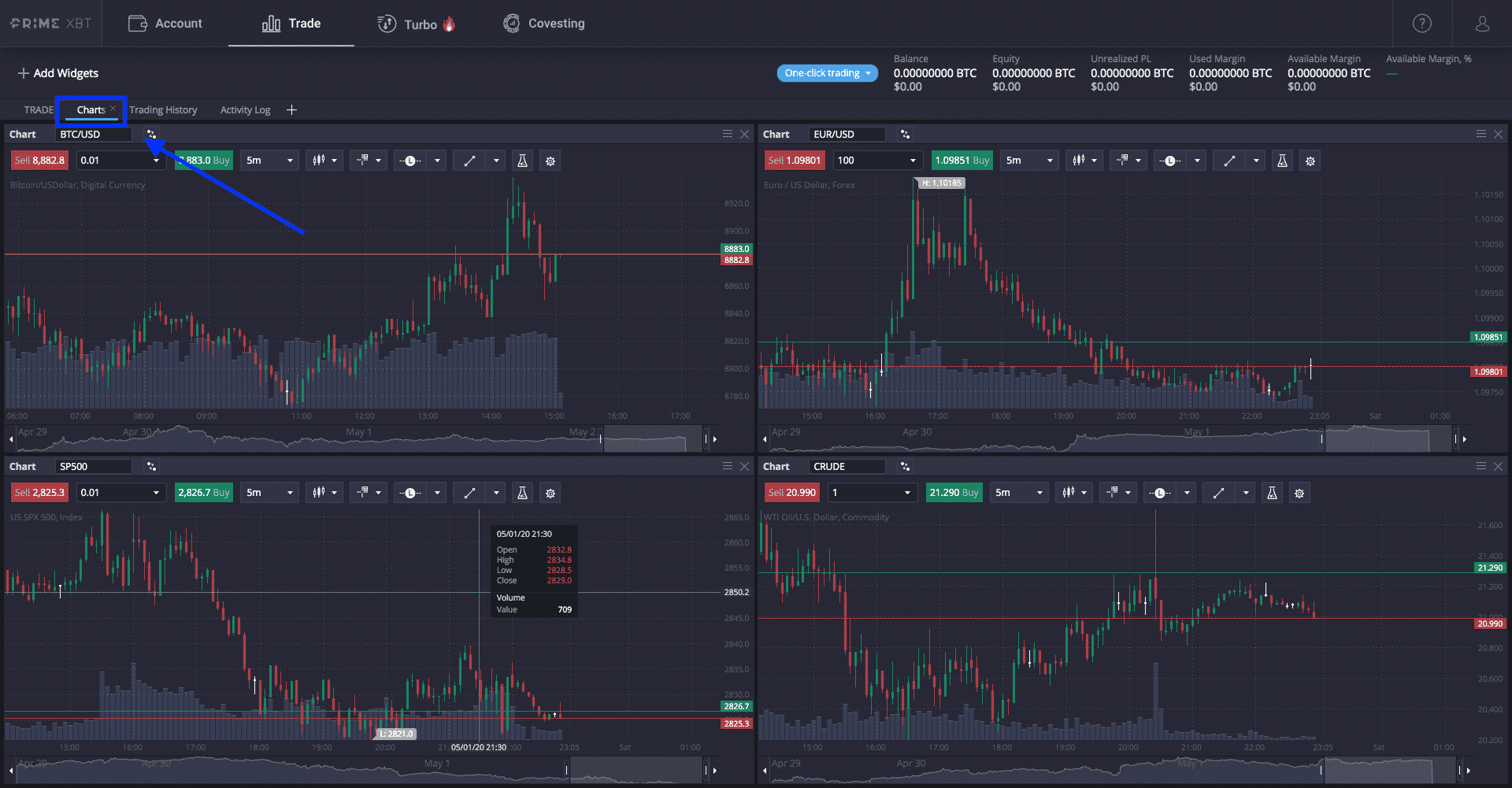The height and width of the screenshot is (788, 1512).
Task: Open candlestick chart type dropdown in SP500 chart
Action: click(x=324, y=493)
